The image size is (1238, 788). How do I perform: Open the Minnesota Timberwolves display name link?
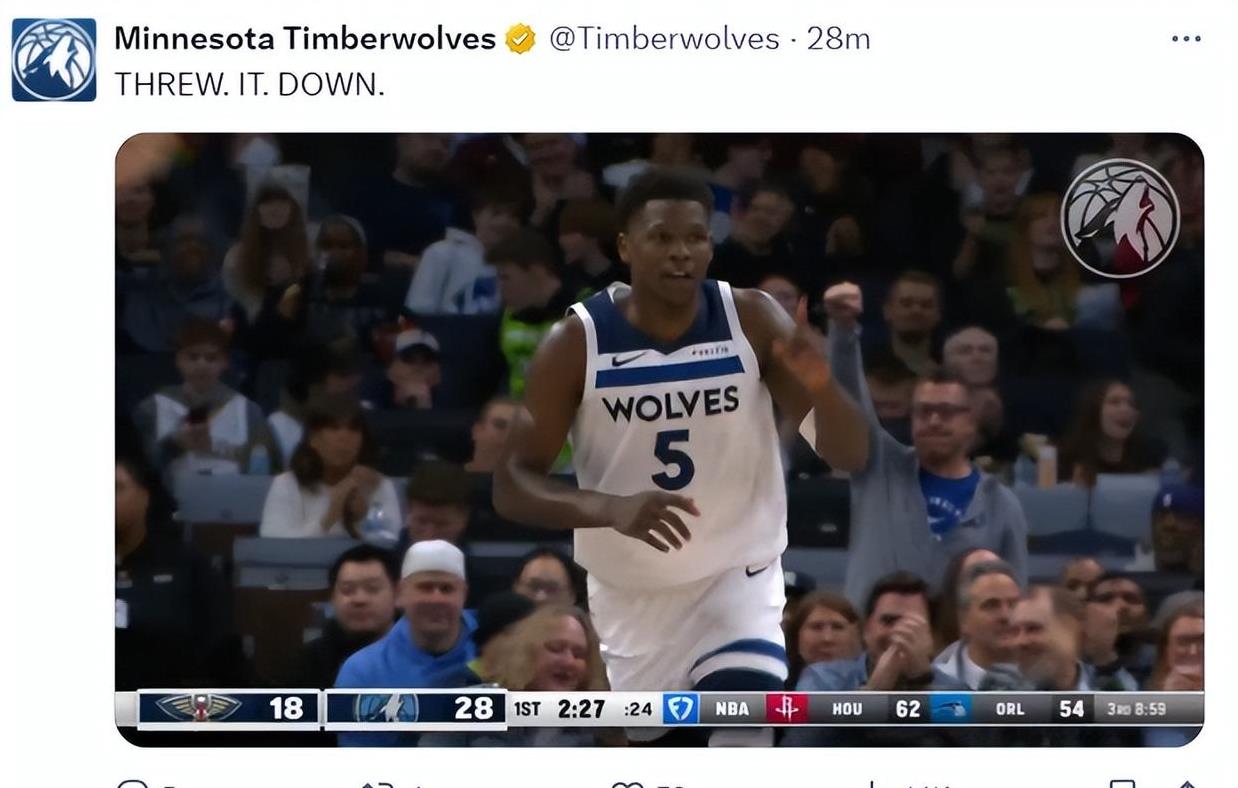click(x=305, y=39)
